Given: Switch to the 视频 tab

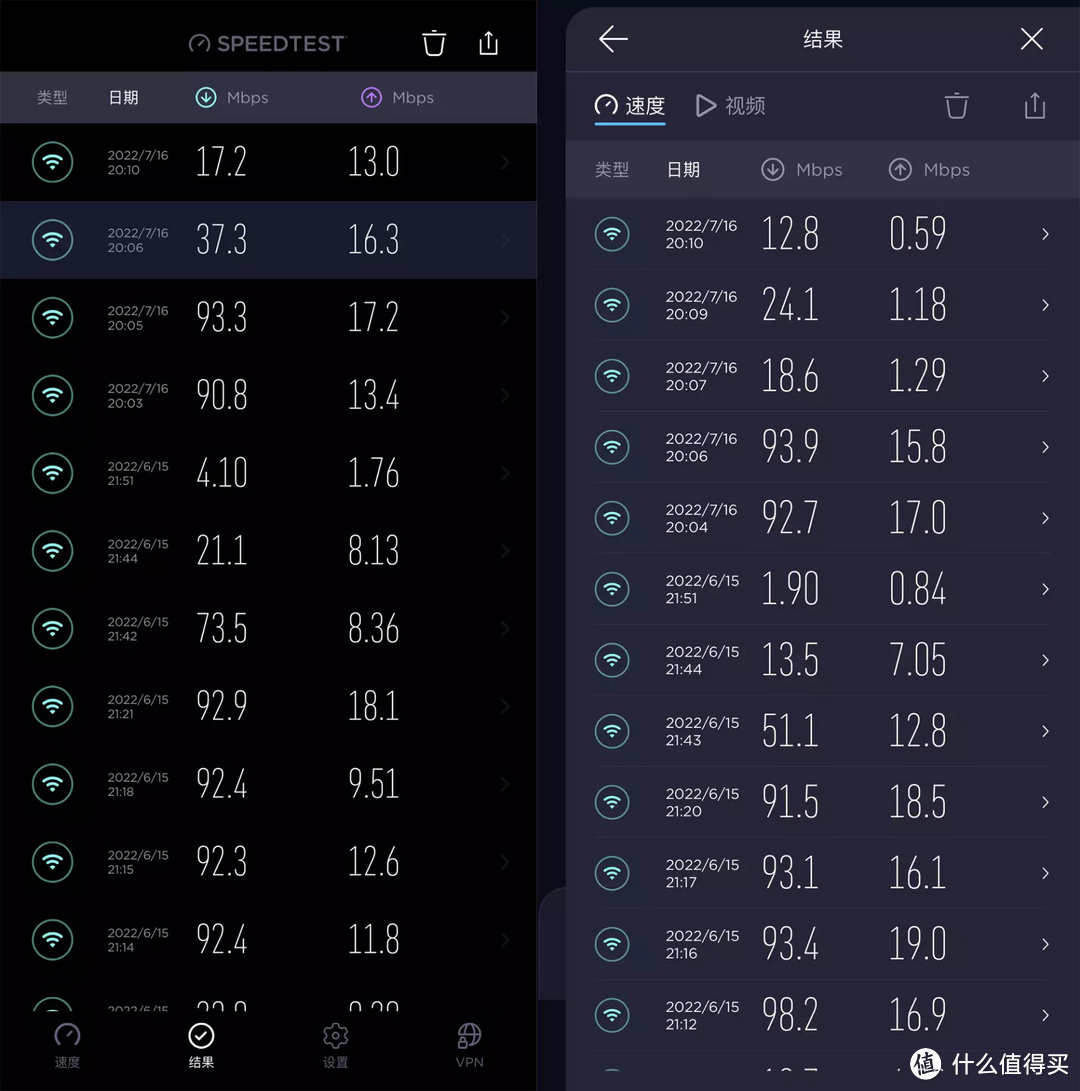Looking at the screenshot, I should 731,106.
